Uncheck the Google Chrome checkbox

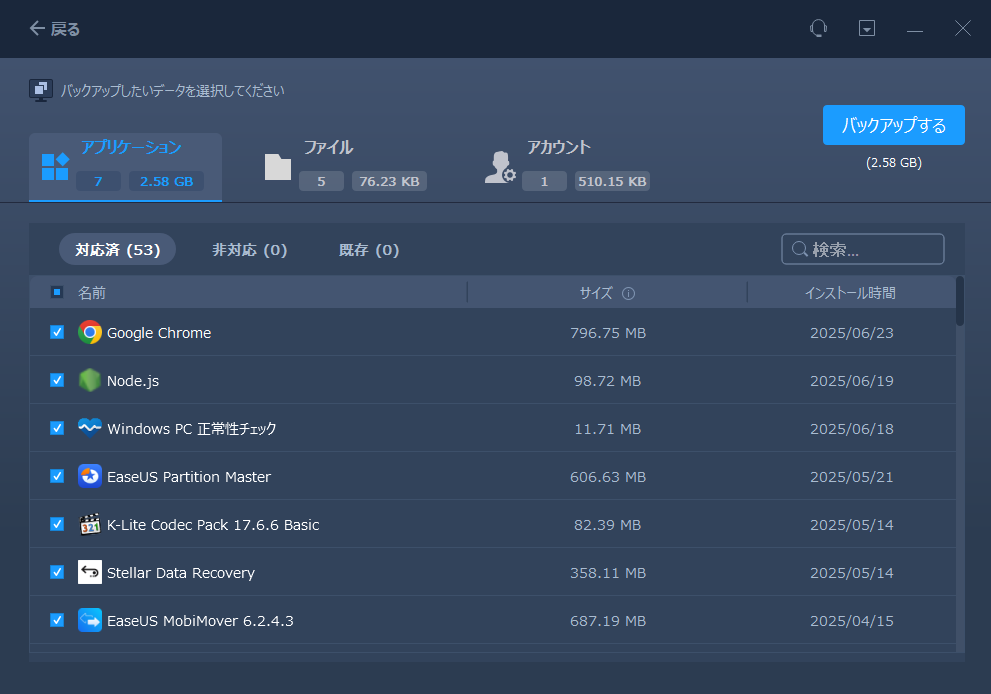(x=56, y=332)
